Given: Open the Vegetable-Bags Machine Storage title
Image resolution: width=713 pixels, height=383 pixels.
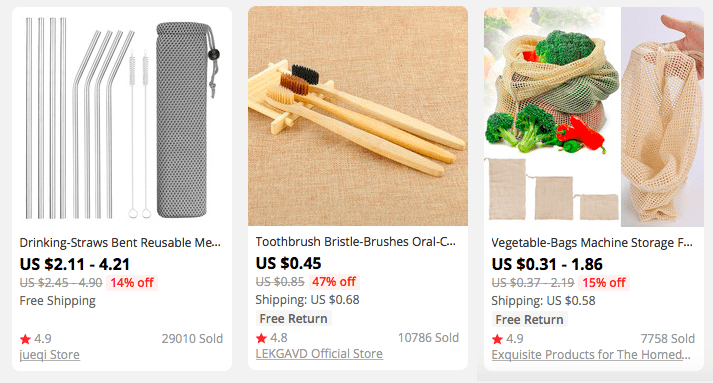Looking at the screenshot, I should [592, 243].
